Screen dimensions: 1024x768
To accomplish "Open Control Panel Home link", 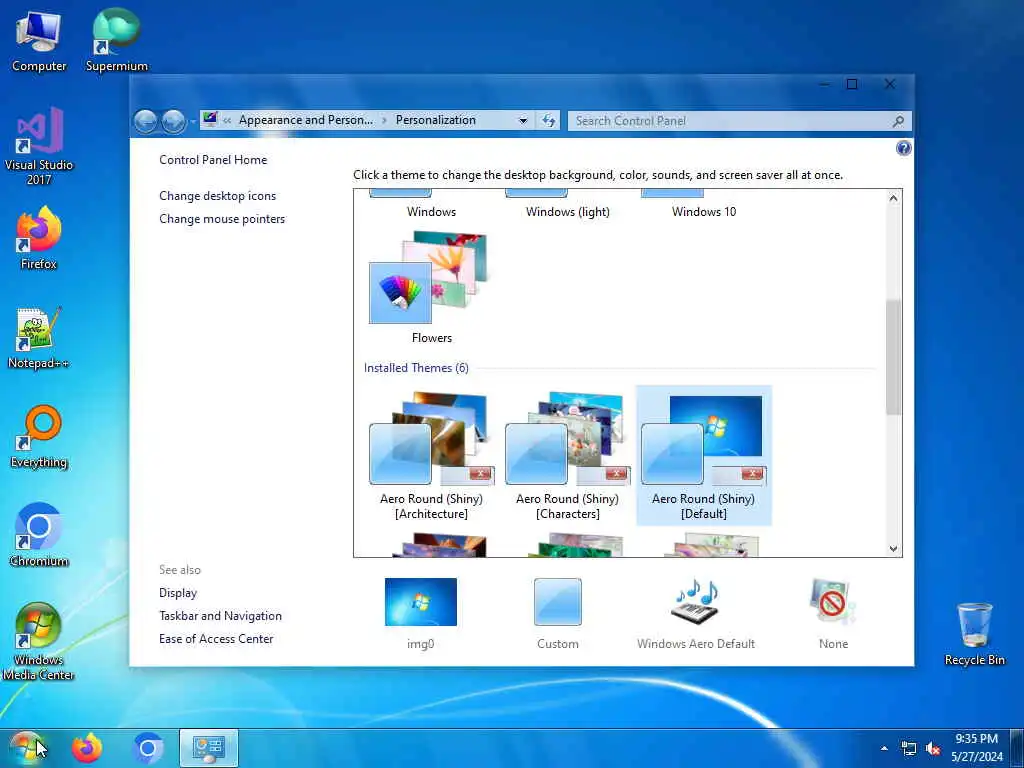I will [213, 160].
